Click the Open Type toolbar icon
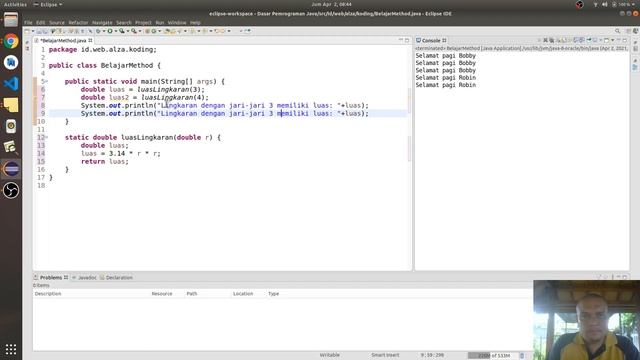 167,31
